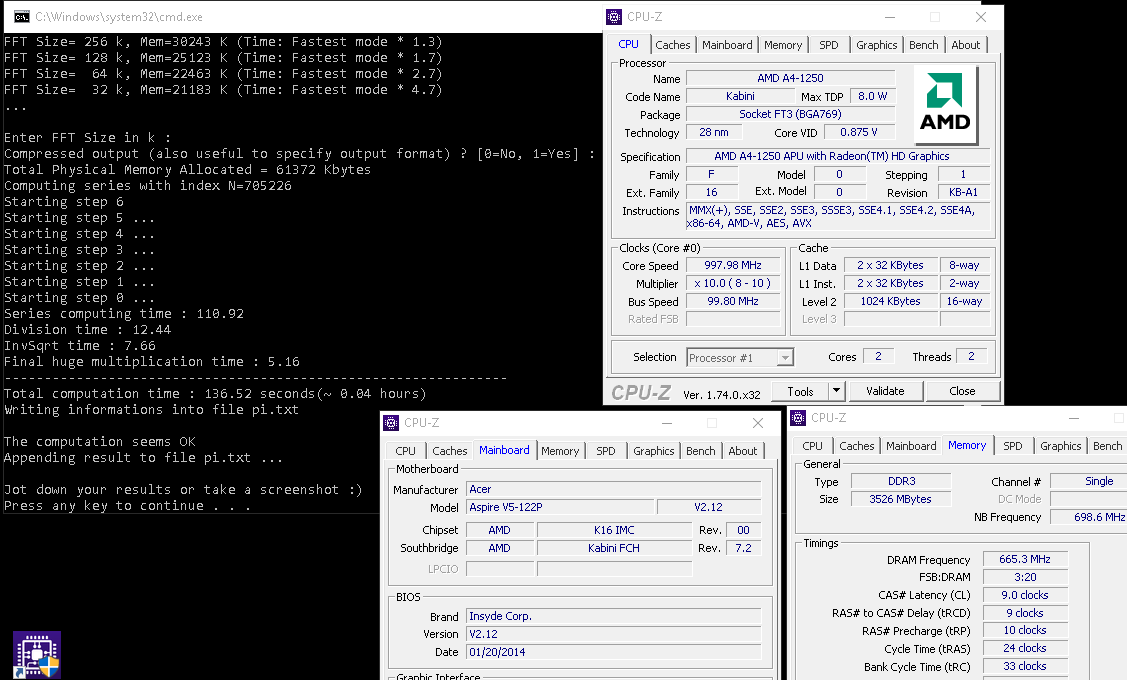The height and width of the screenshot is (680, 1127).
Task: Click the CAS# Latency value 9.0 clocks
Action: [x=1025, y=595]
